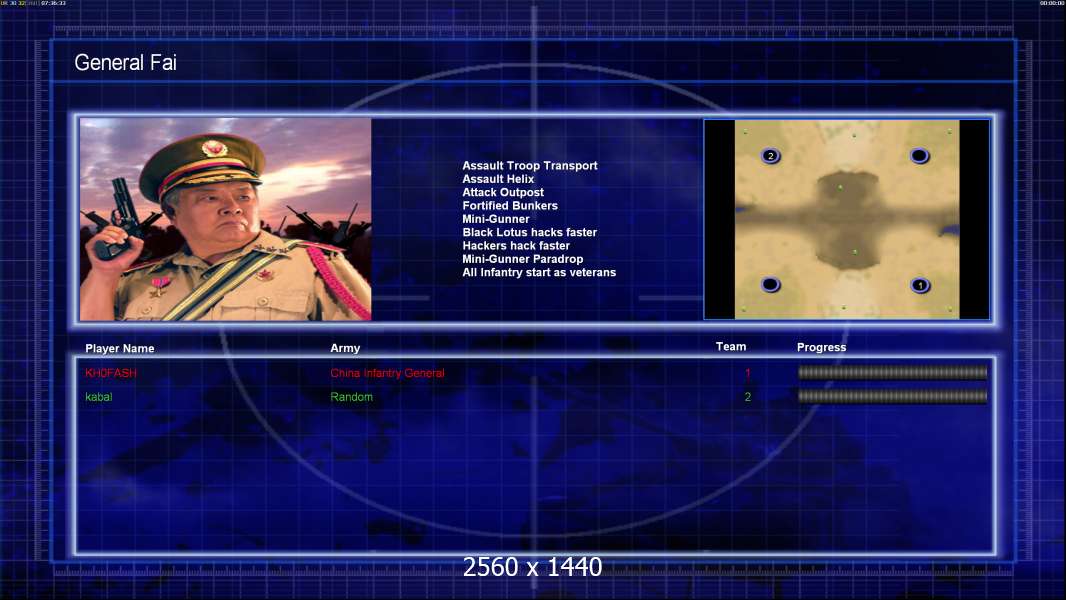This screenshot has height=600, width=1066.
Task: Click start position marker 2 on minimap
Action: [x=770, y=156]
